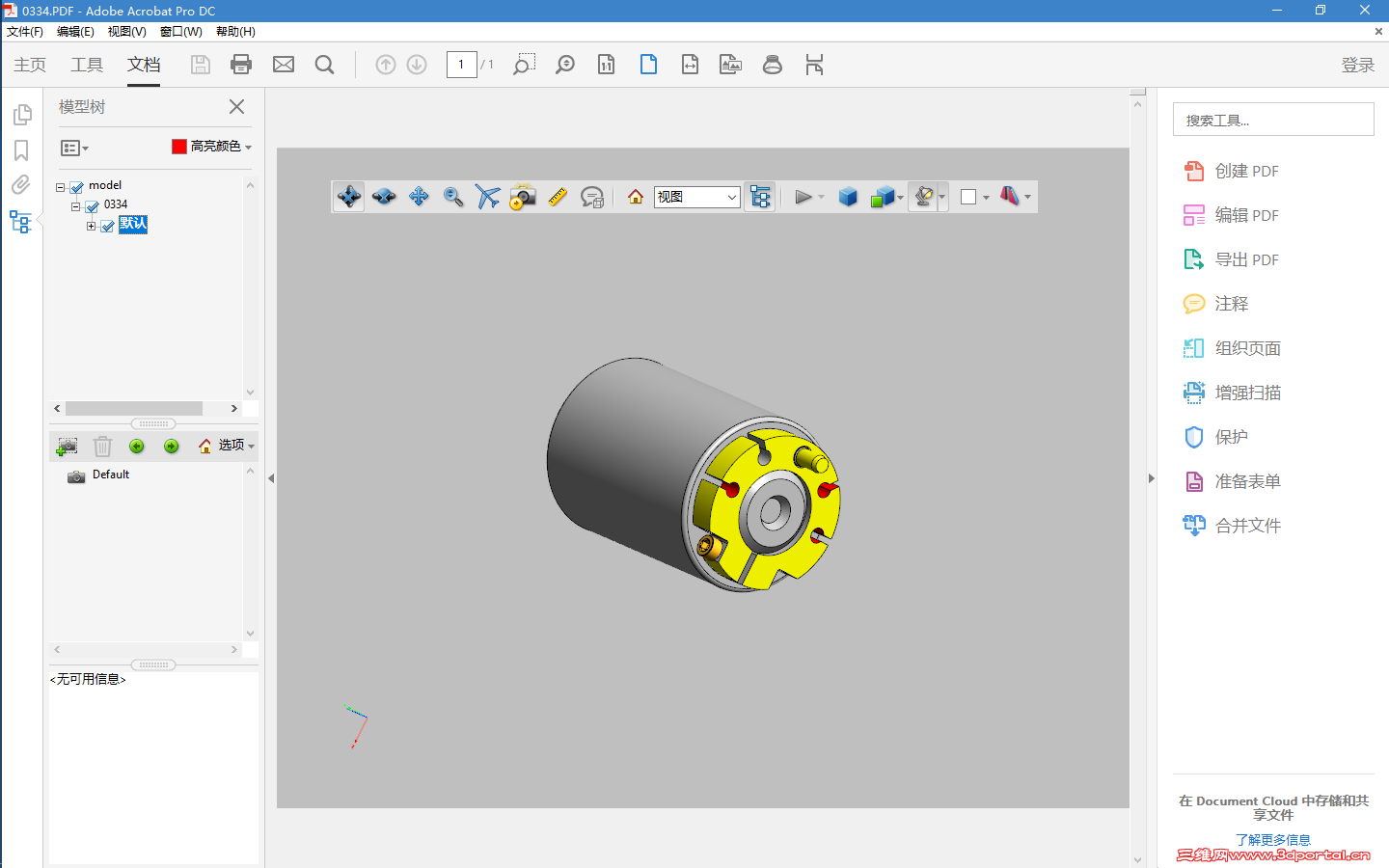The height and width of the screenshot is (868, 1389).
Task: Go to previous view green arrow
Action: coord(137,446)
